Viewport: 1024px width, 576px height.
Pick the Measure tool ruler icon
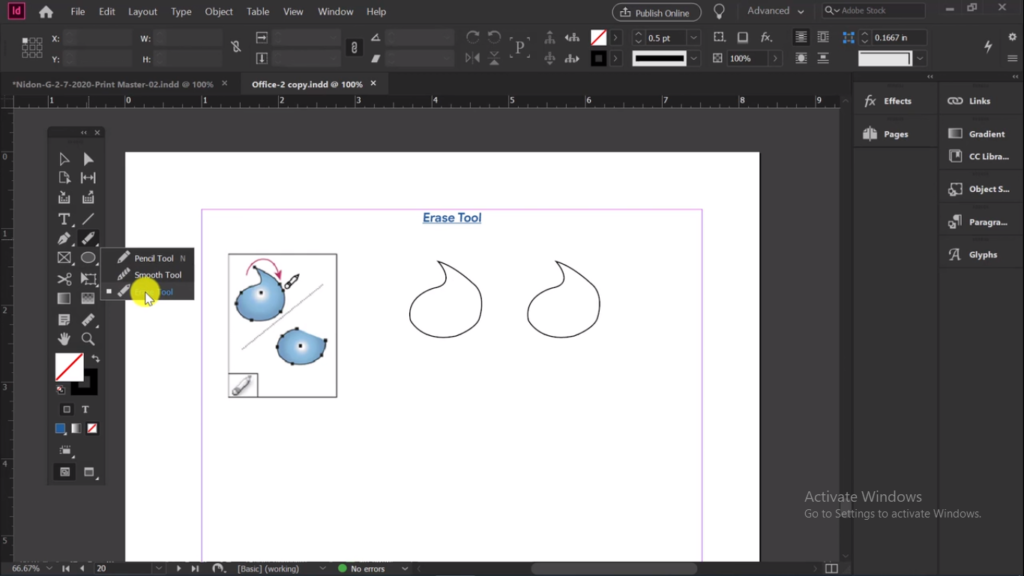[x=88, y=319]
